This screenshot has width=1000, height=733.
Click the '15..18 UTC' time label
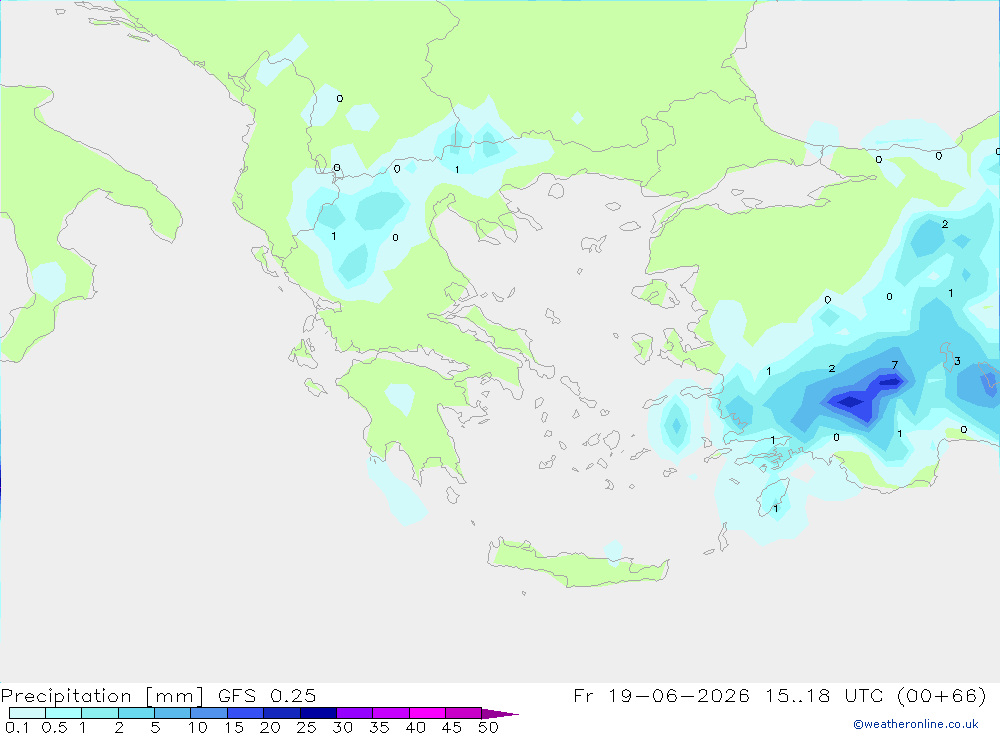(x=827, y=695)
